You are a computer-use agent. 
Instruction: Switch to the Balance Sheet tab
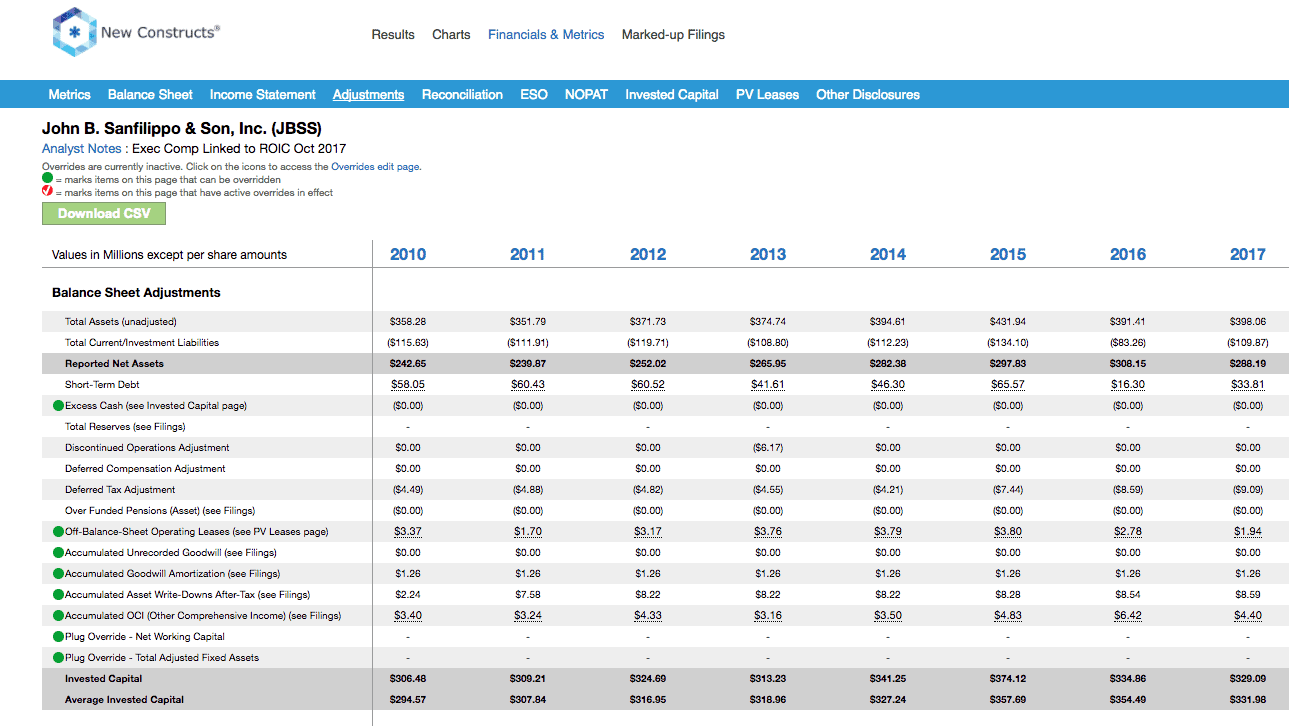click(150, 95)
